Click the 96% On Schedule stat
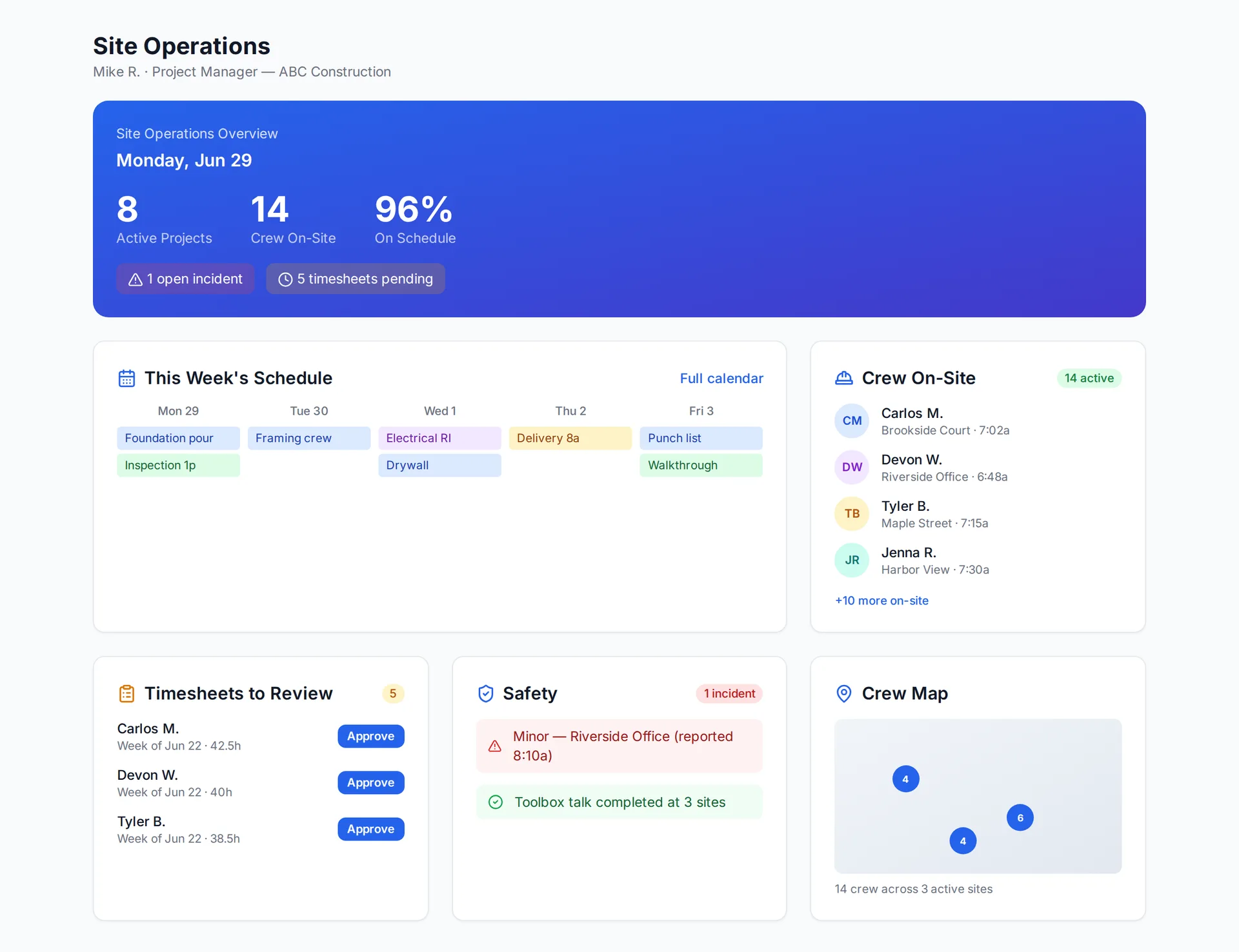1239x952 pixels. pos(415,219)
